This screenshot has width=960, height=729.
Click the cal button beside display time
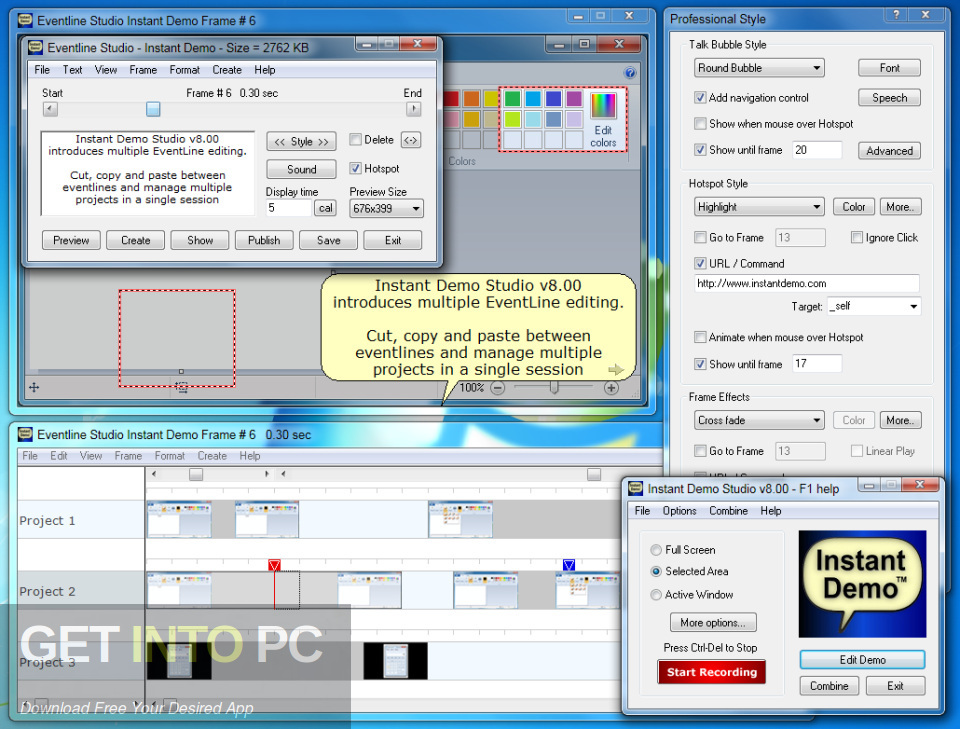[x=326, y=208]
